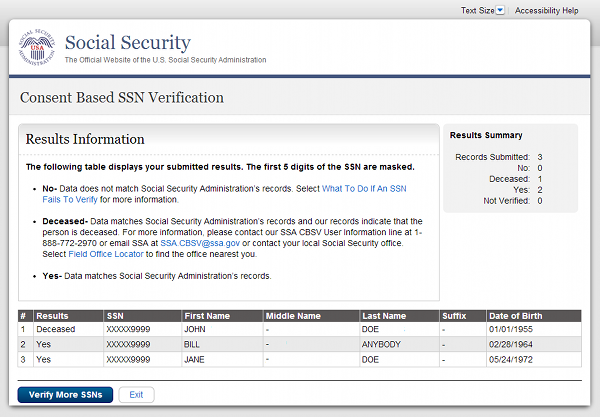The width and height of the screenshot is (600, 417).
Task: Select the JANE first name cell
Action: coord(197,357)
